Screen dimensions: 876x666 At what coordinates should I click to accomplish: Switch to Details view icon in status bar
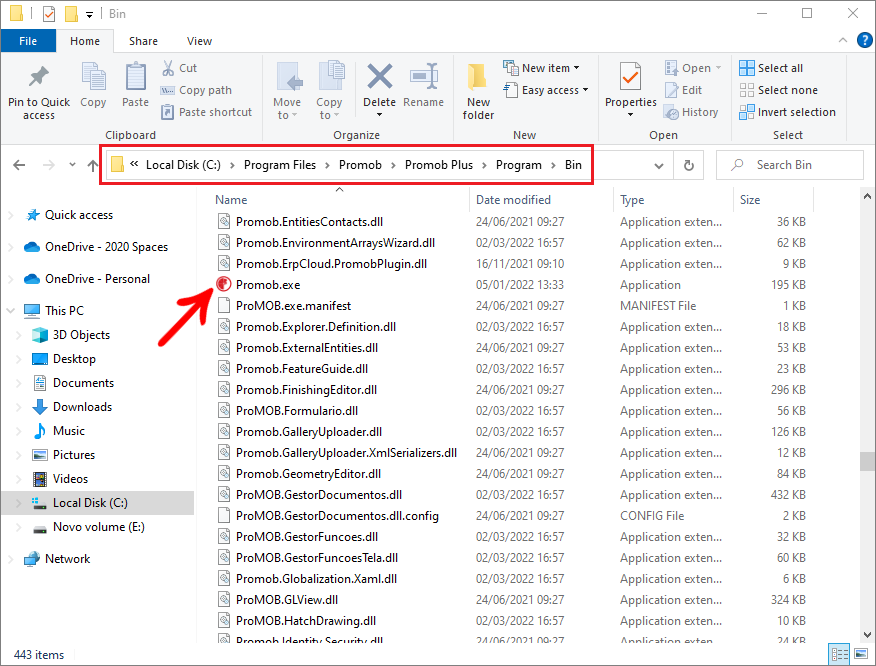coord(840,654)
